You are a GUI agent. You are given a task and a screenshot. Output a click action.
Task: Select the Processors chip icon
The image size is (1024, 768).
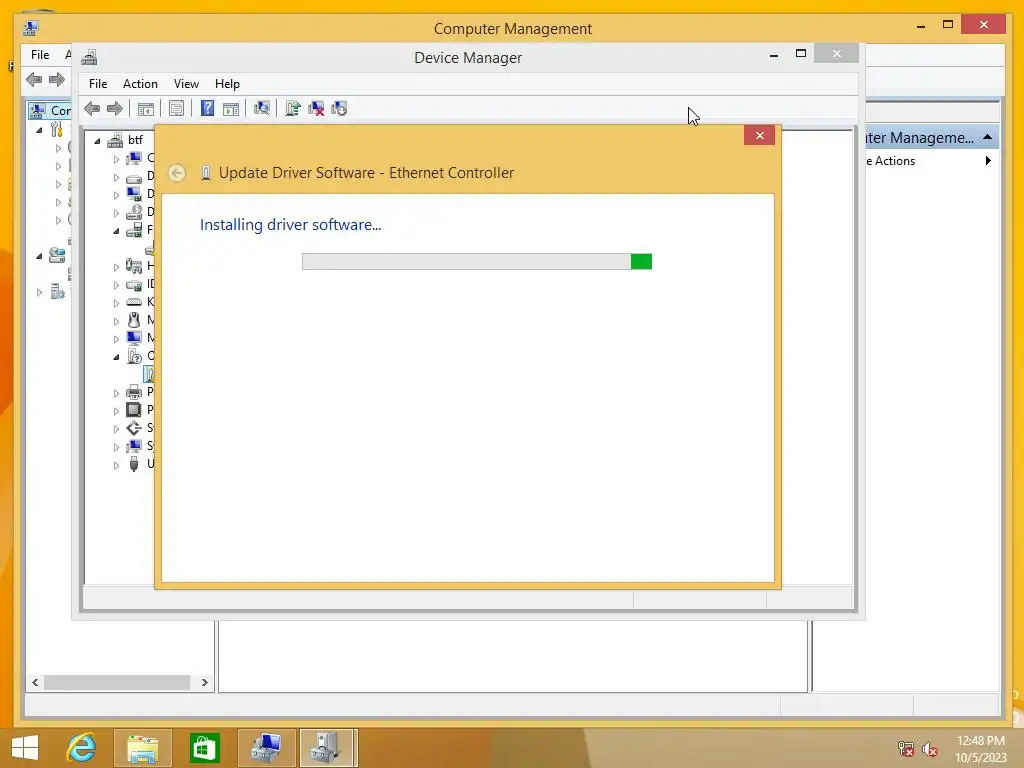coord(134,409)
